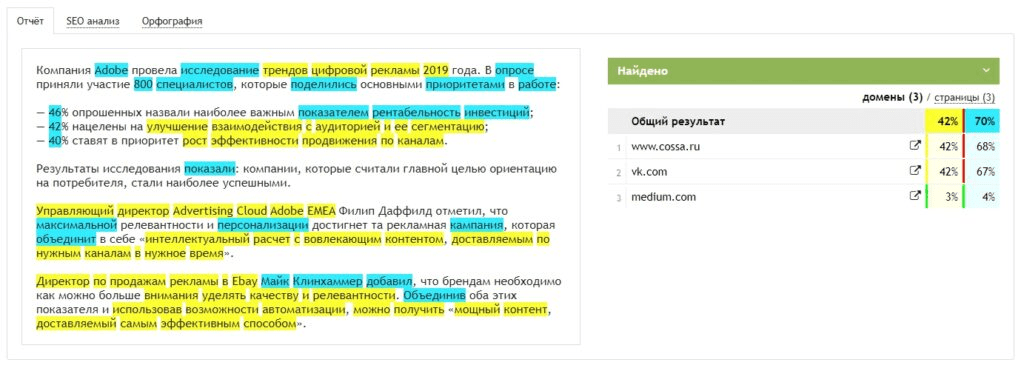
Task: Open external link icon for www.cossa.ru
Action: point(915,147)
